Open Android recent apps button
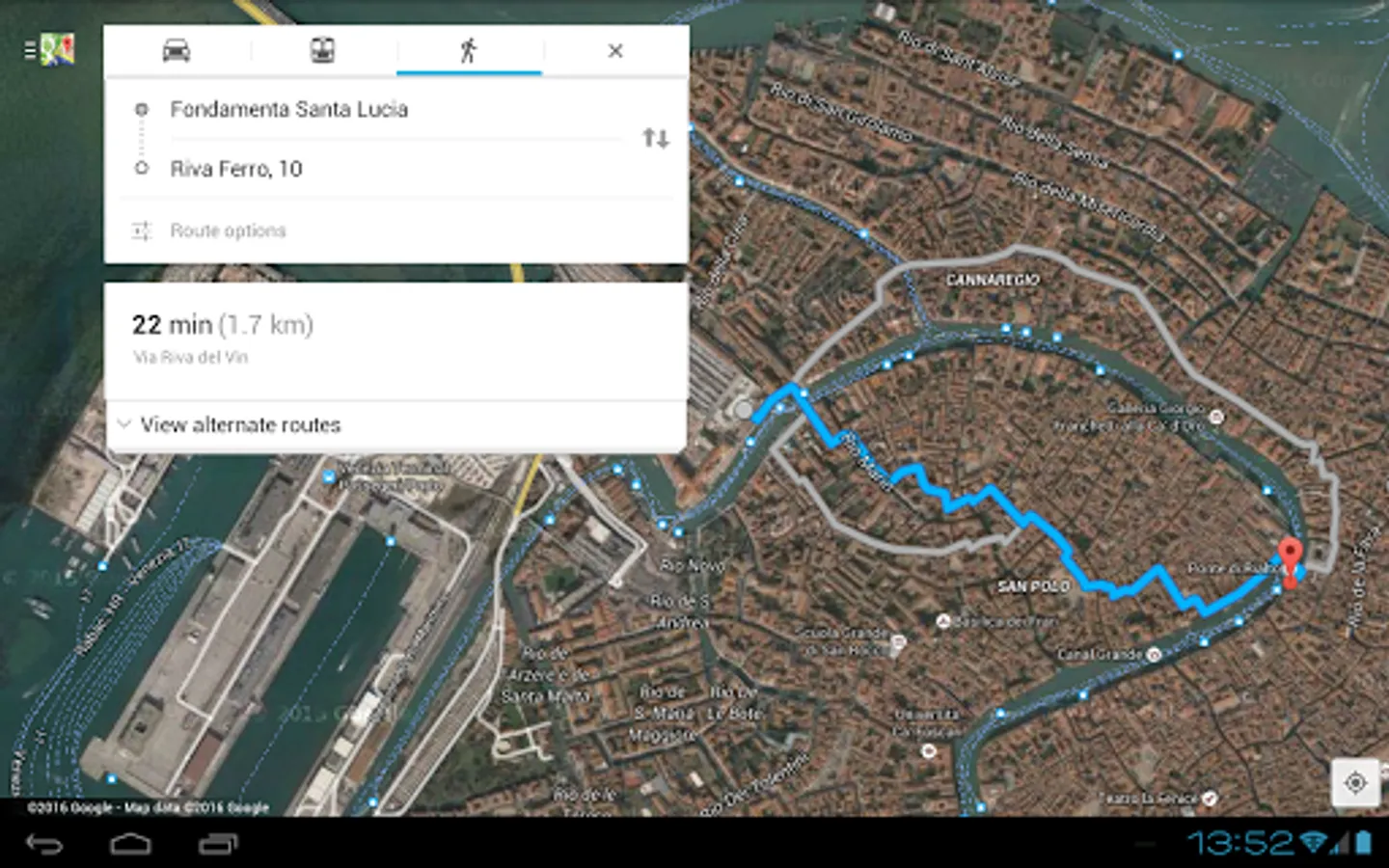The height and width of the screenshot is (868, 1389). click(218, 845)
